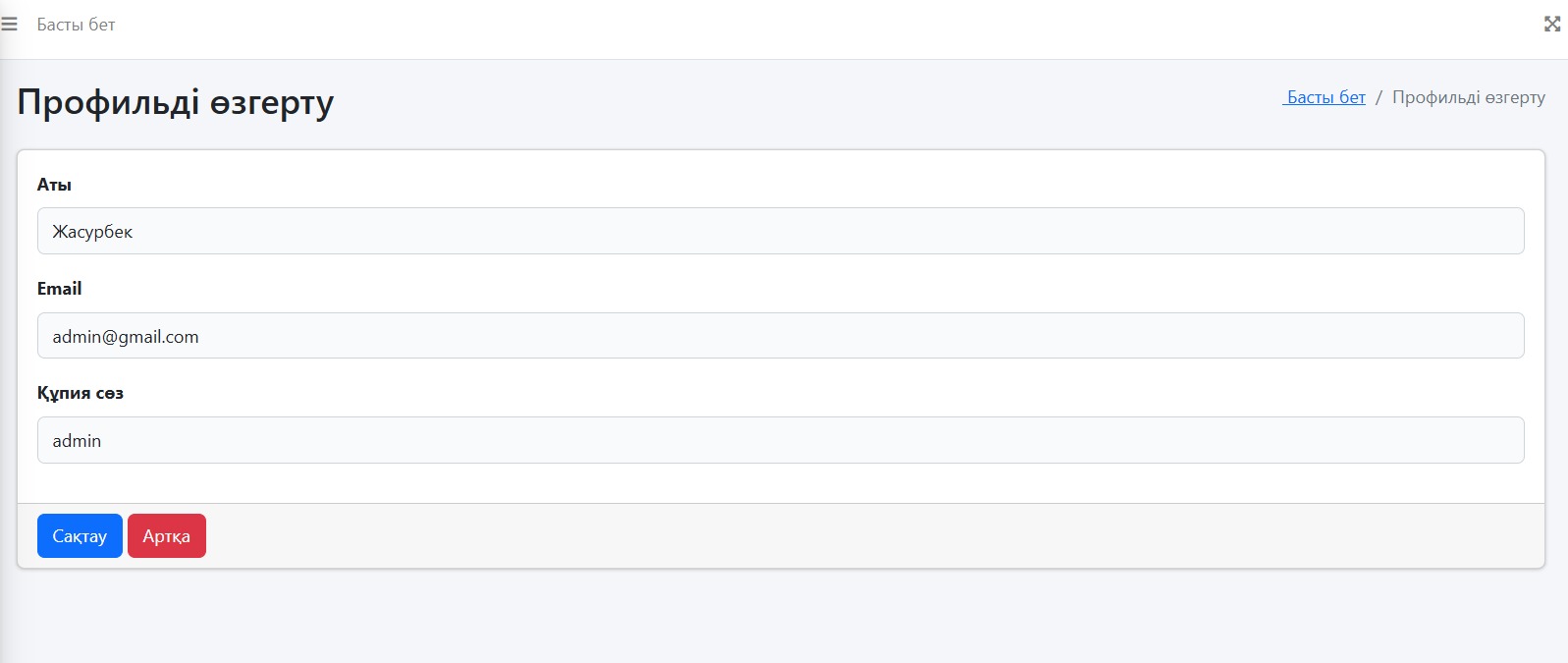Follow the Басты бет breadcrumb link
The width and height of the screenshot is (1568, 663).
1325,97
